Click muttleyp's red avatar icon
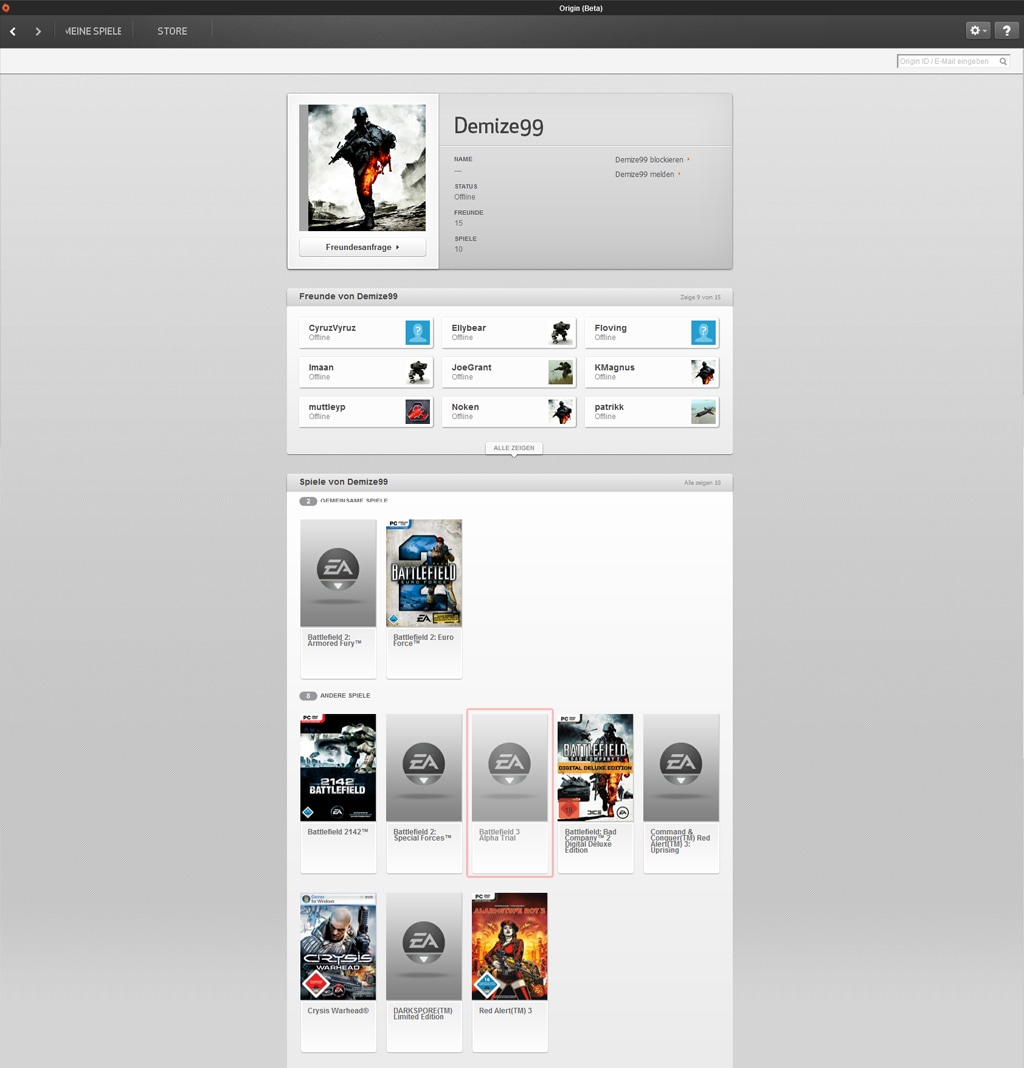The height and width of the screenshot is (1068, 1024). point(418,412)
